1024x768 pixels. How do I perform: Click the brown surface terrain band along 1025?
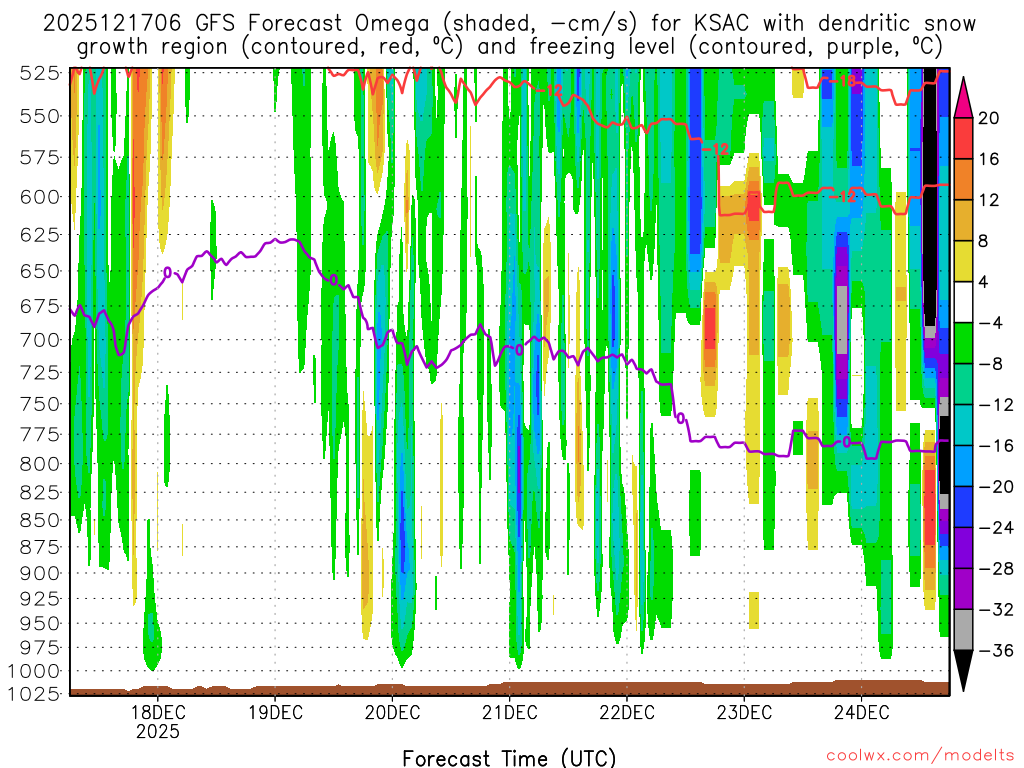[509, 688]
